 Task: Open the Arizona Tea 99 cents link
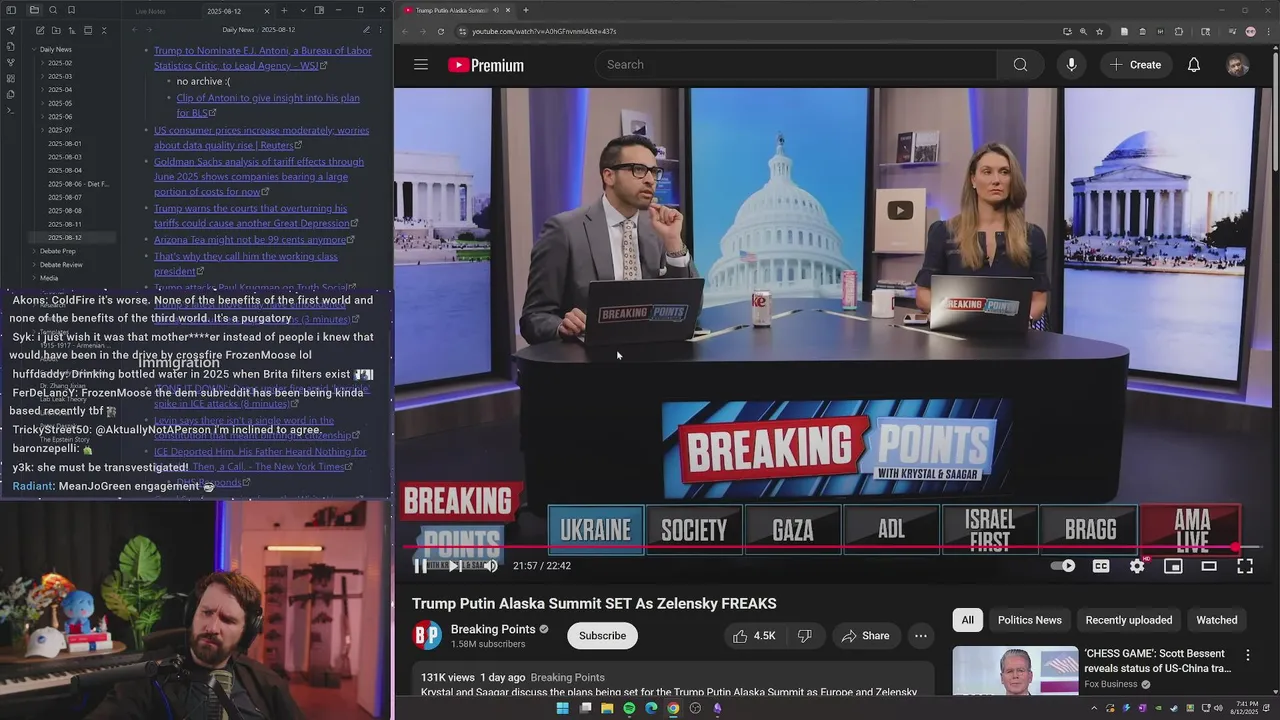pos(250,240)
